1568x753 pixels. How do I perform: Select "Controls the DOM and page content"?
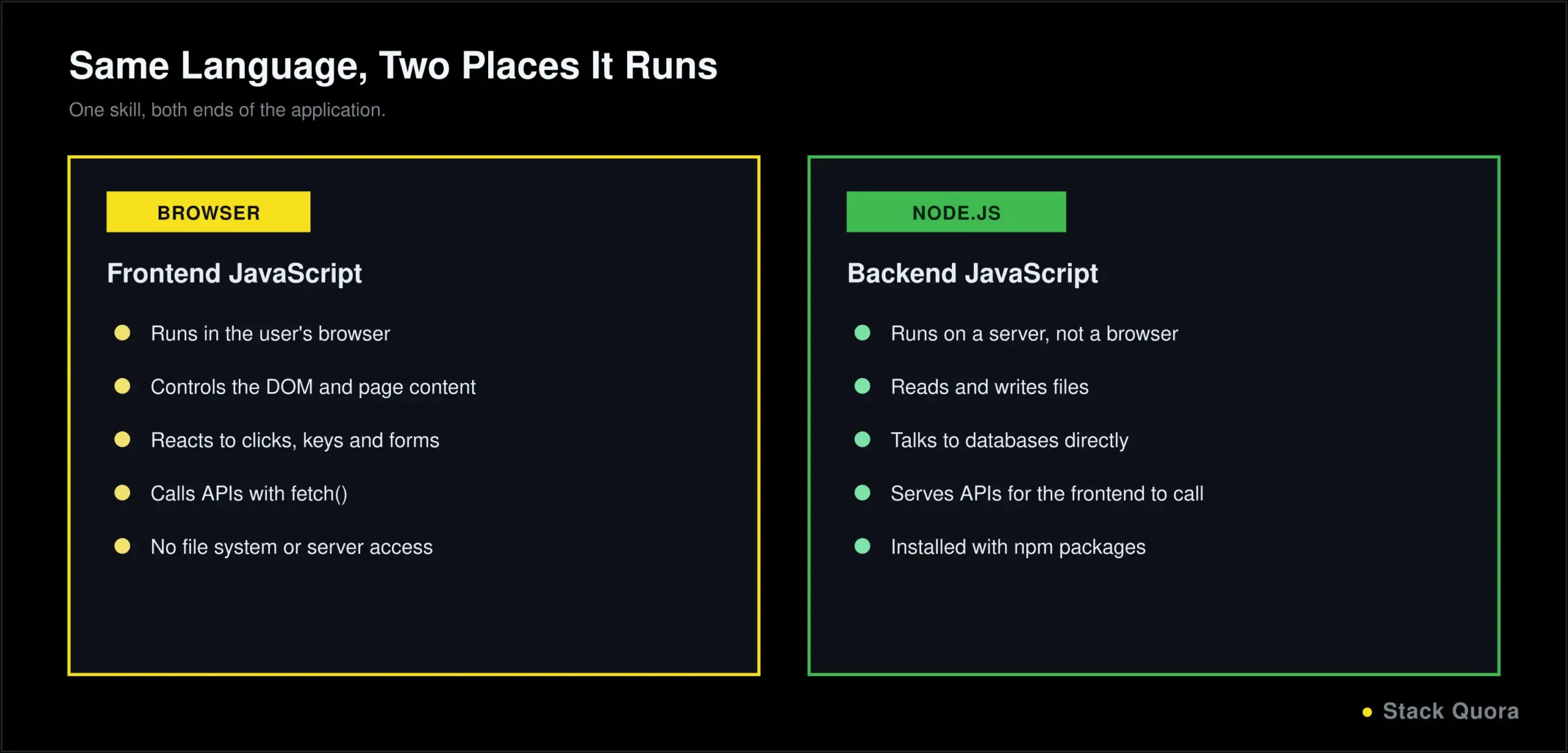pyautogui.click(x=313, y=387)
